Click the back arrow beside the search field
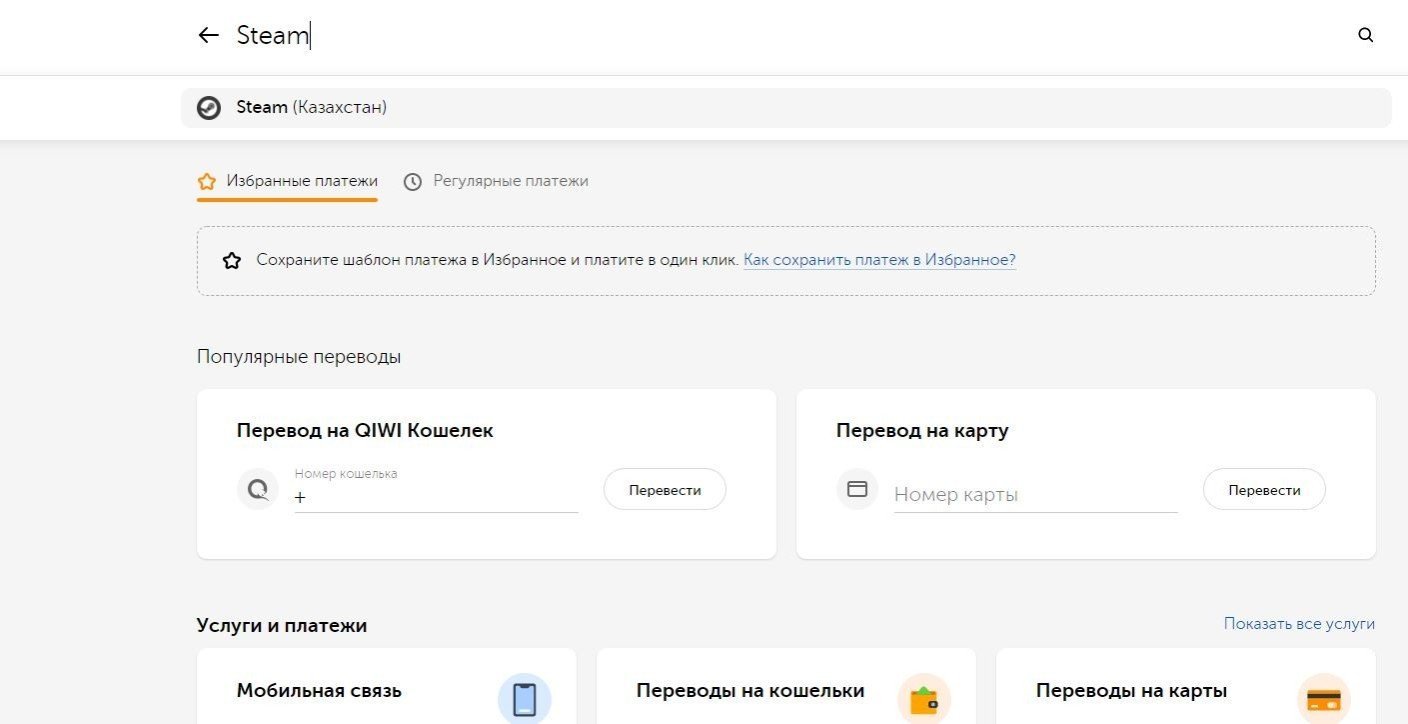This screenshot has height=724, width=1408. (x=208, y=35)
